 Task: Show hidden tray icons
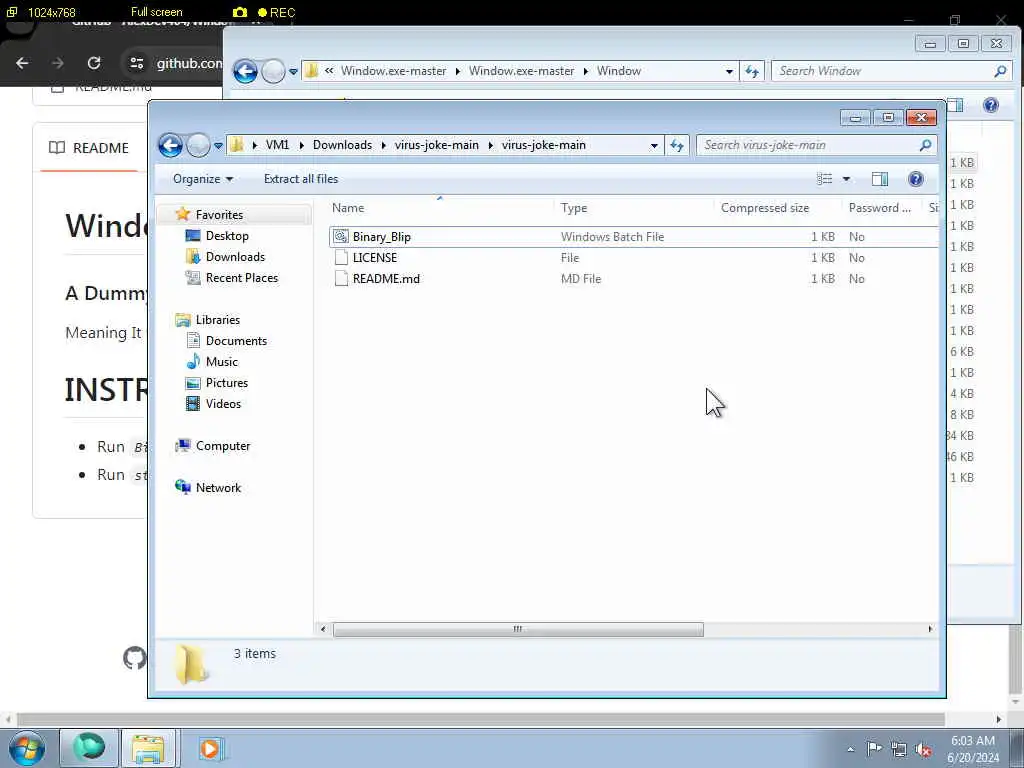pyautogui.click(x=850, y=749)
